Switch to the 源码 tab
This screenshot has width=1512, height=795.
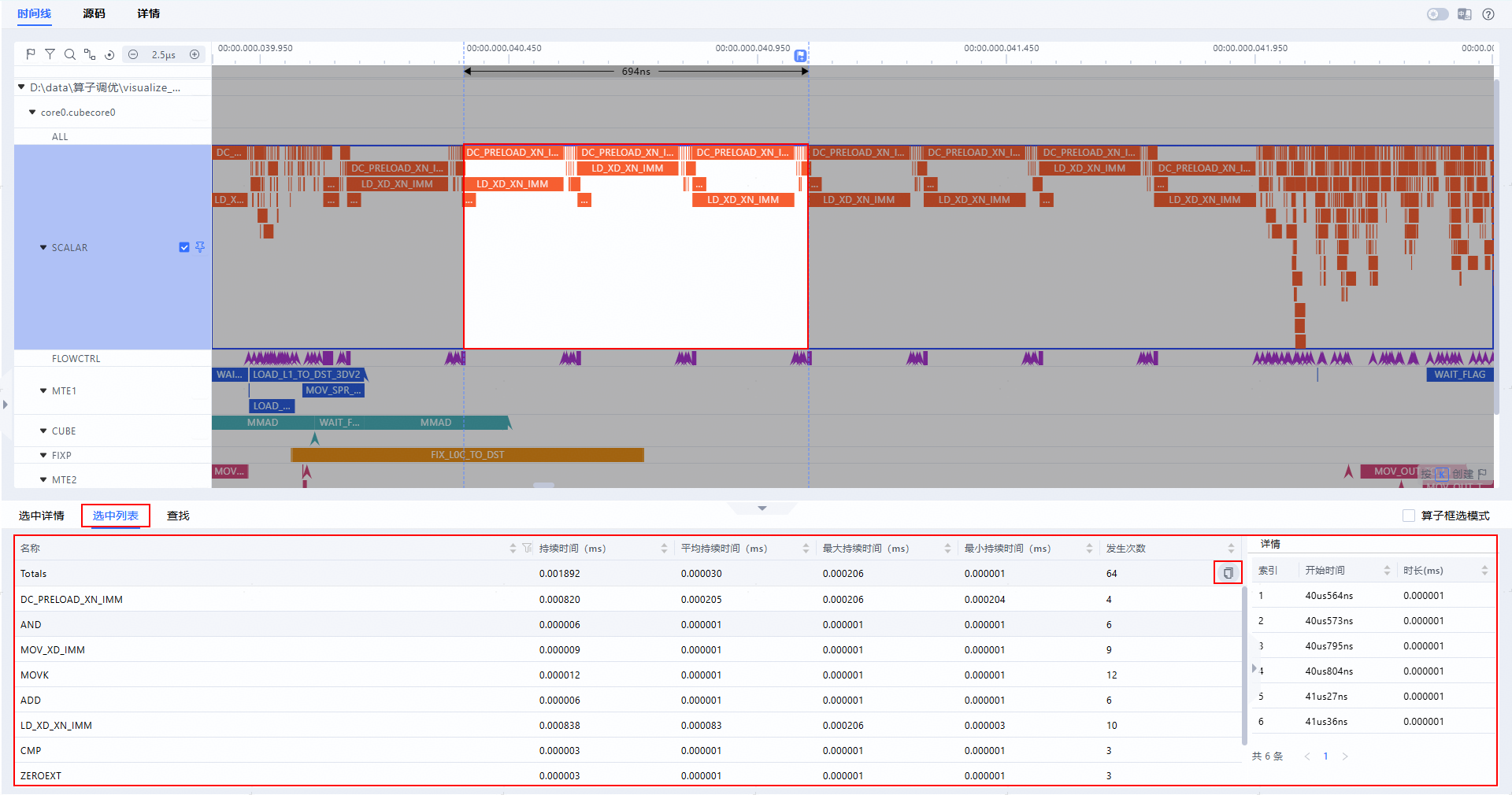tap(94, 13)
